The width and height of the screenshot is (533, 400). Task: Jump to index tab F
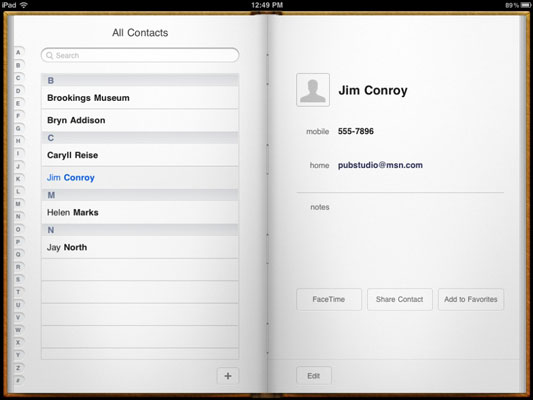coord(18,116)
